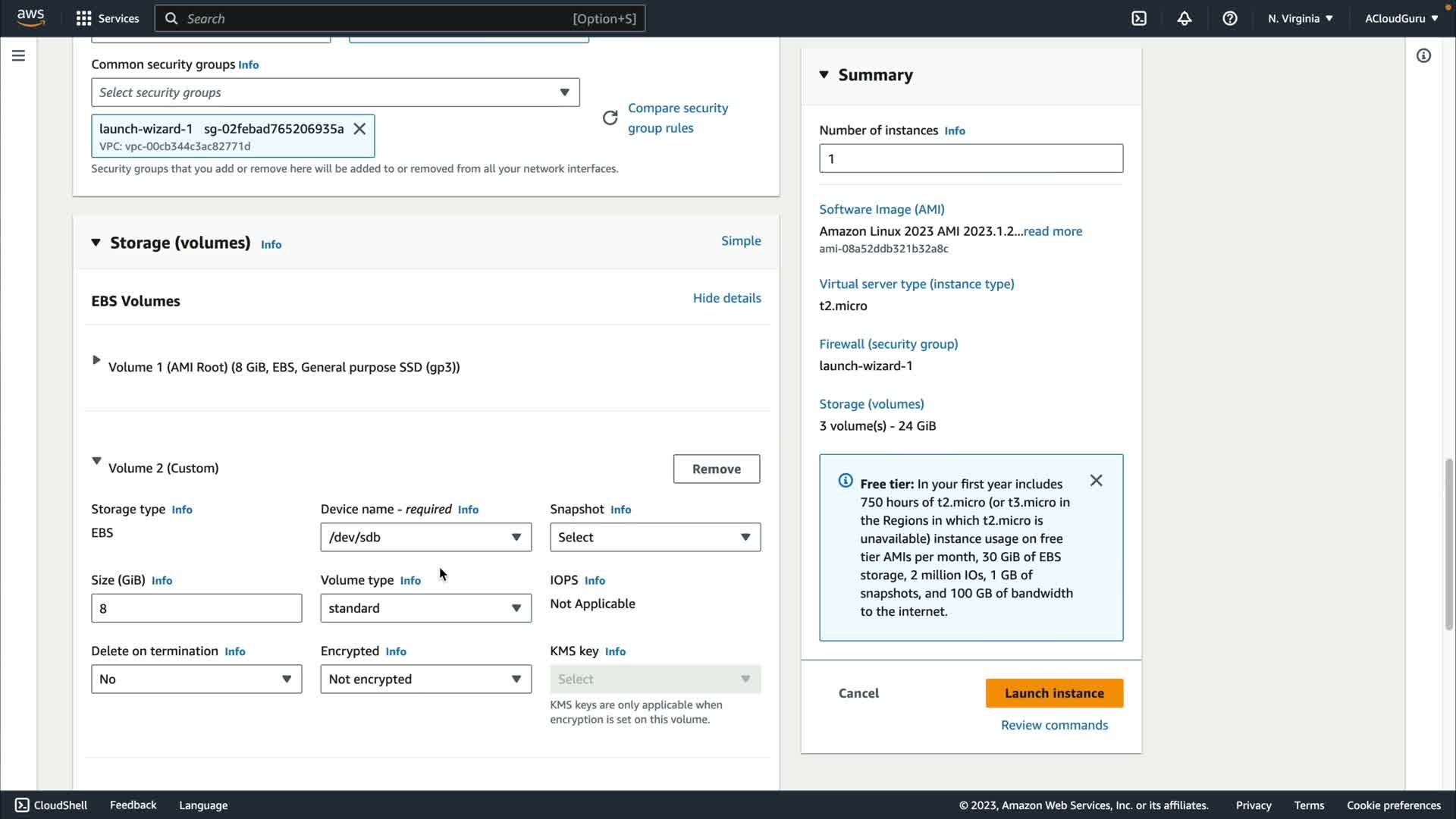Open the left hamburger navigation menu
This screenshot has height=819, width=1456.
(18, 56)
